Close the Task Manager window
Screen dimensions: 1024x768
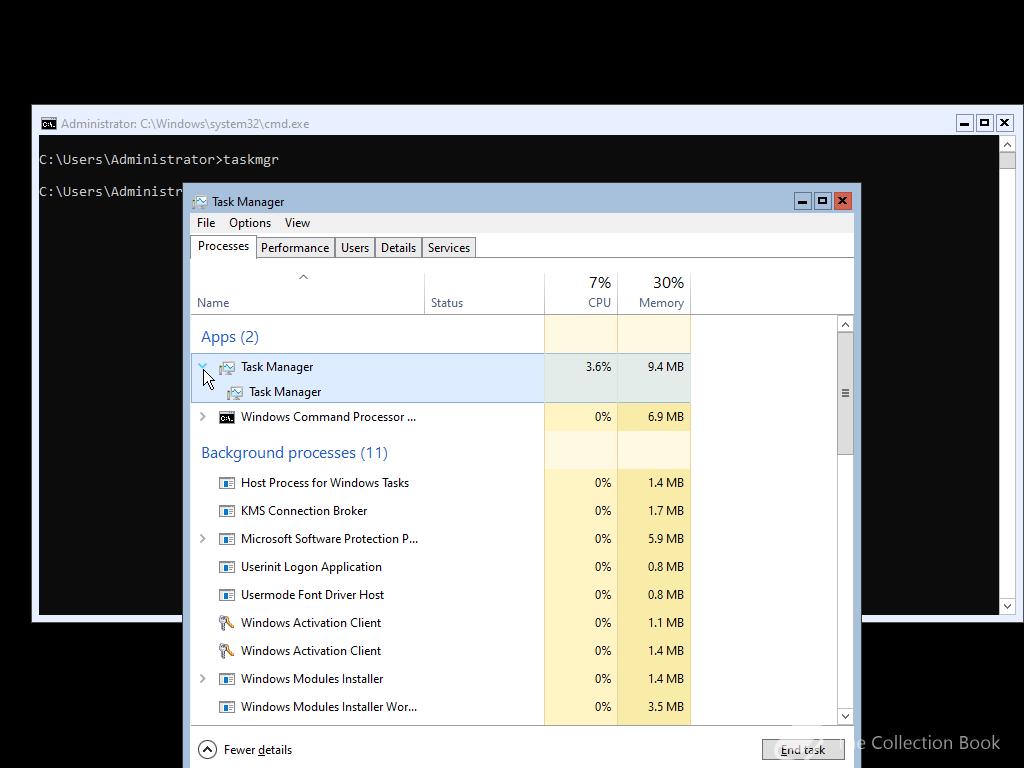842,201
